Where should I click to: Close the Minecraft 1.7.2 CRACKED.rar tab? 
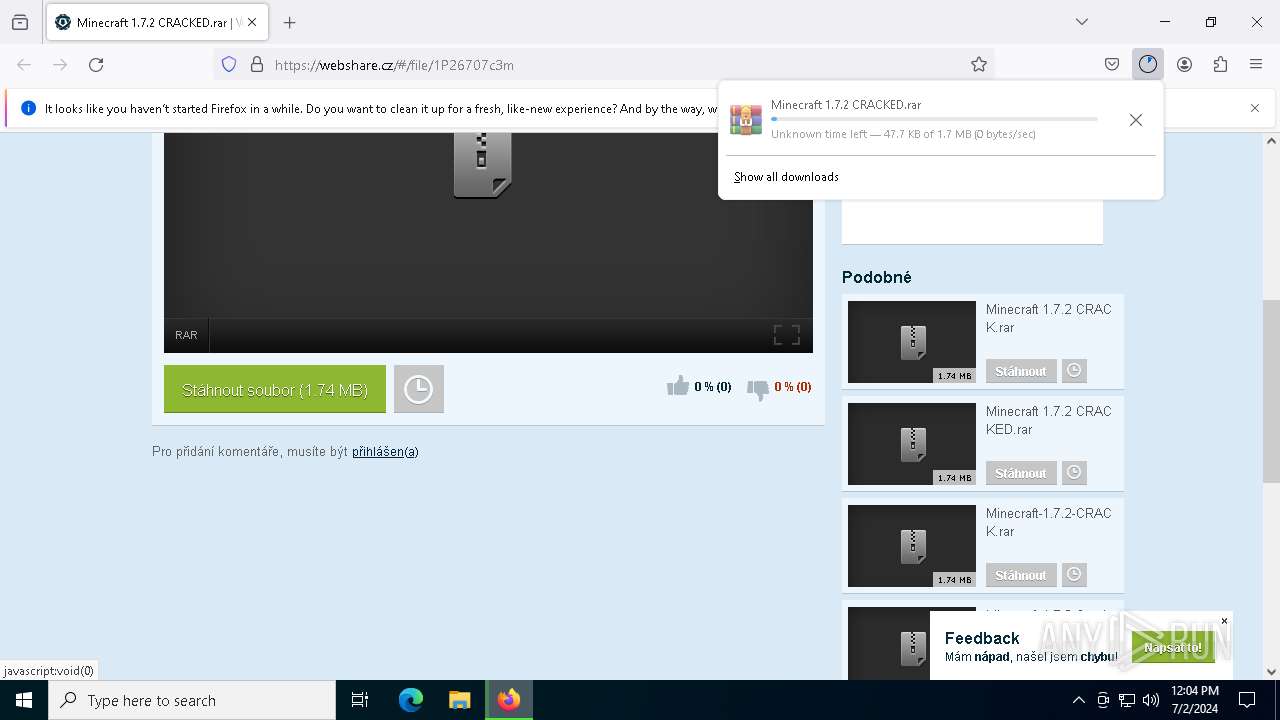[252, 22]
